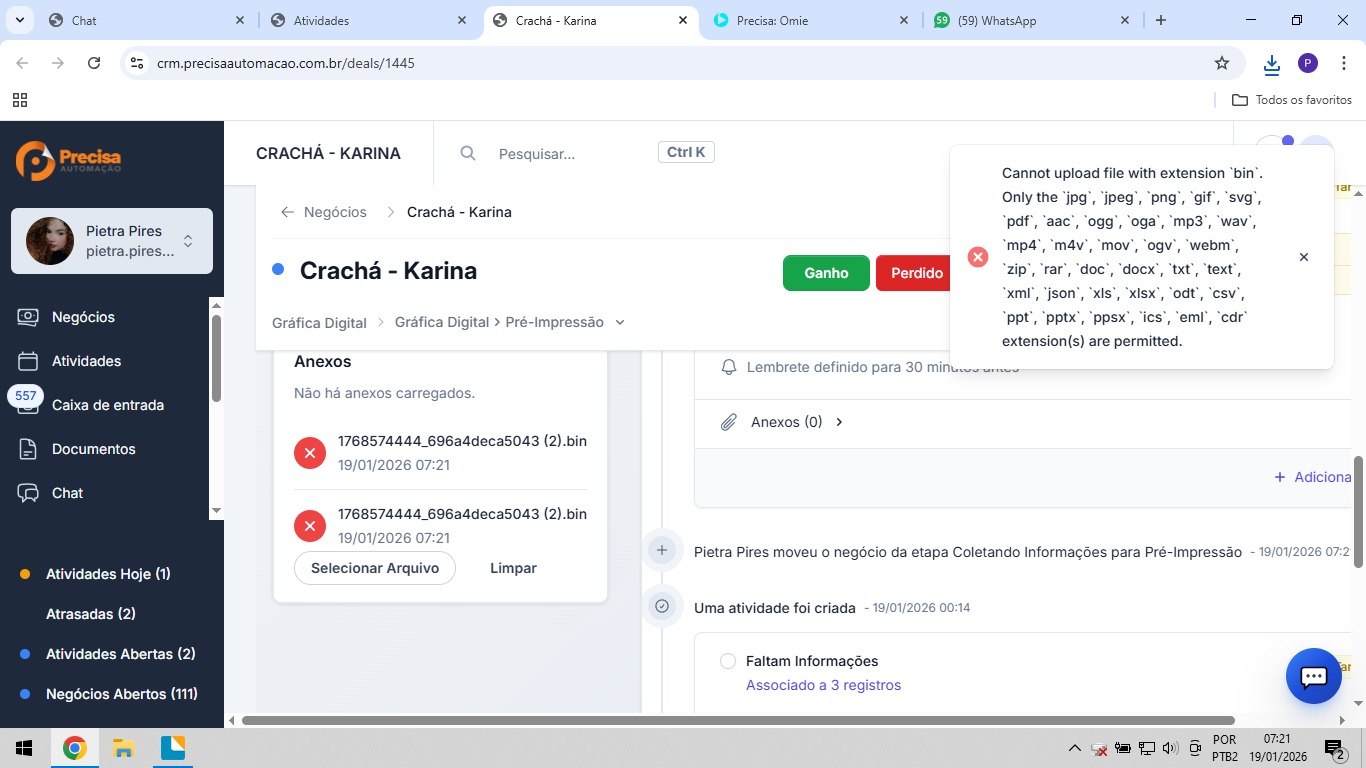1366x768 pixels.
Task: Open Negócios in the sidebar
Action: click(83, 317)
